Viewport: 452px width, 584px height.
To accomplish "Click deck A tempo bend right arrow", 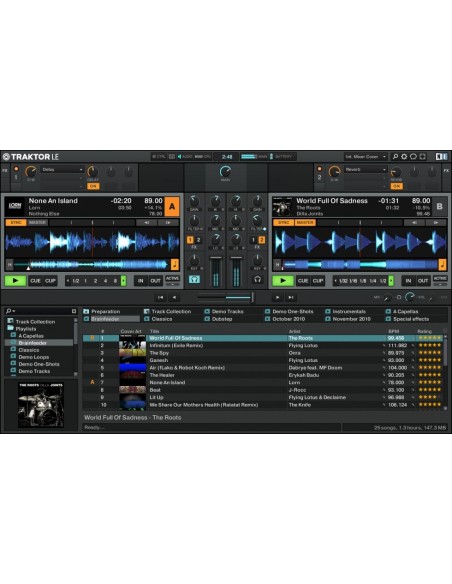I will pos(168,223).
